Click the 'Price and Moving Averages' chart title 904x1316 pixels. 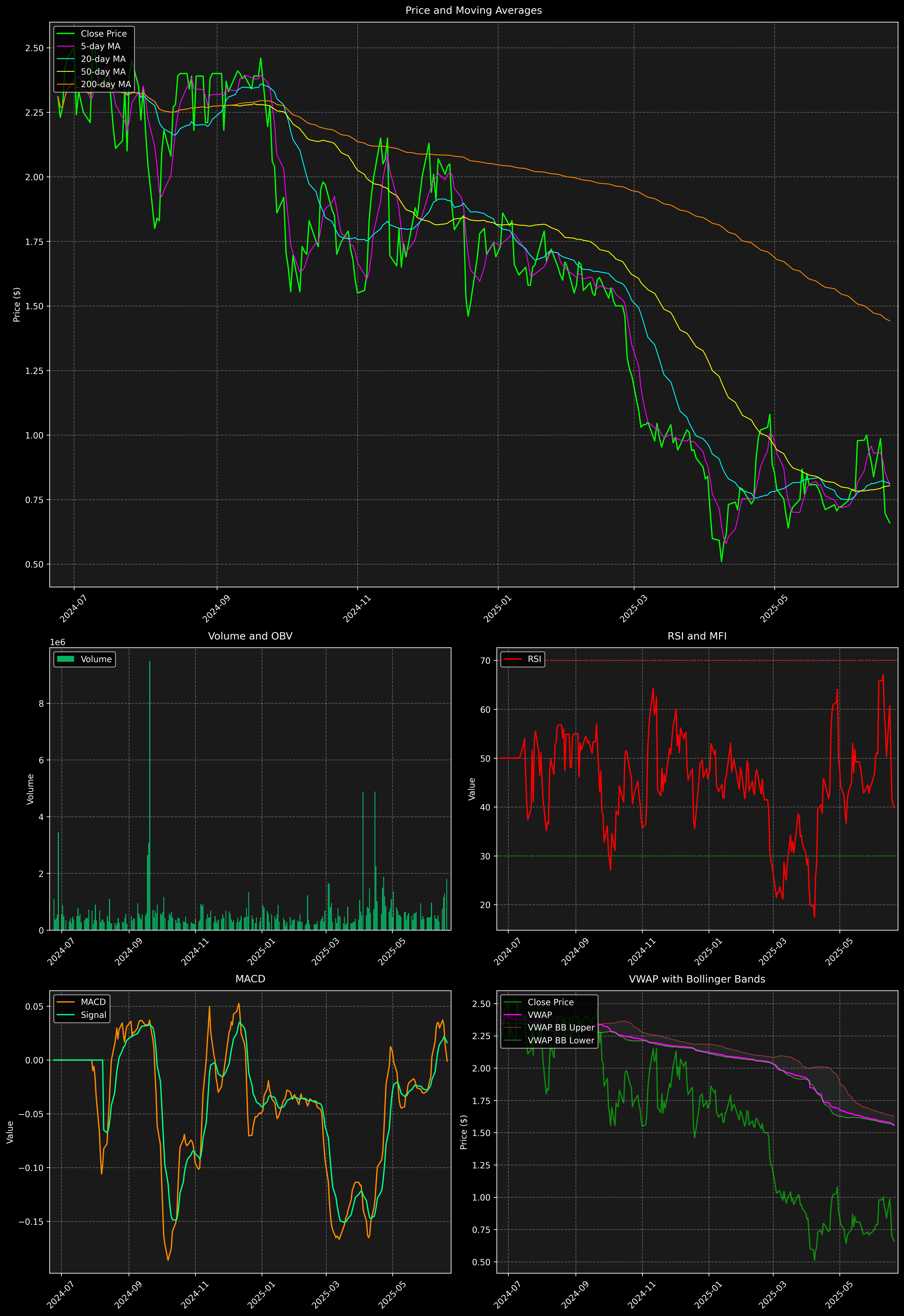pyautogui.click(x=473, y=10)
